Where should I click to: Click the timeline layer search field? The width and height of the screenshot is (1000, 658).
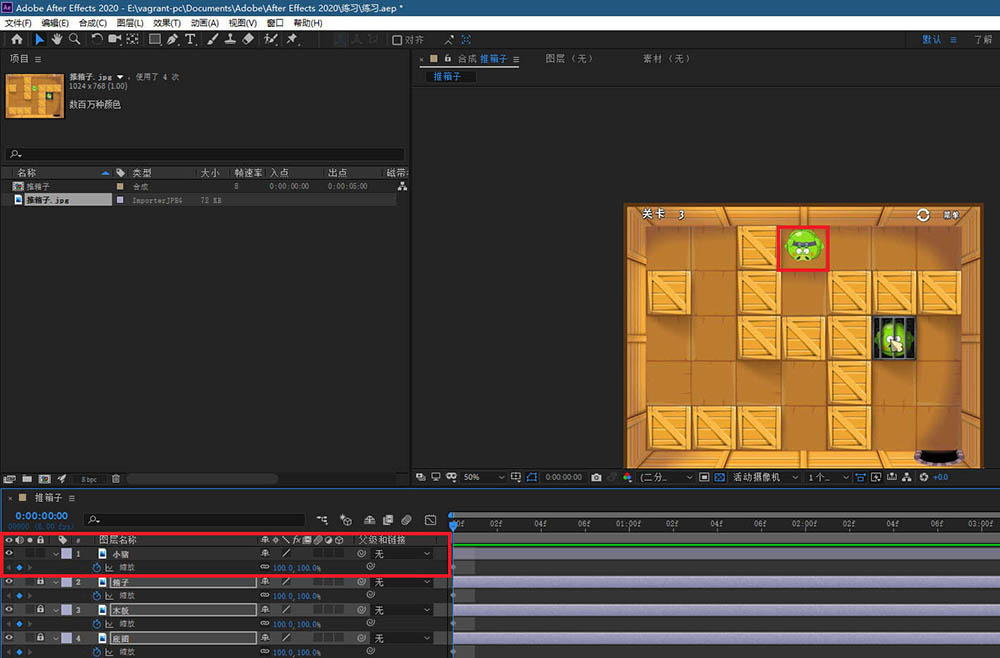[x=195, y=520]
